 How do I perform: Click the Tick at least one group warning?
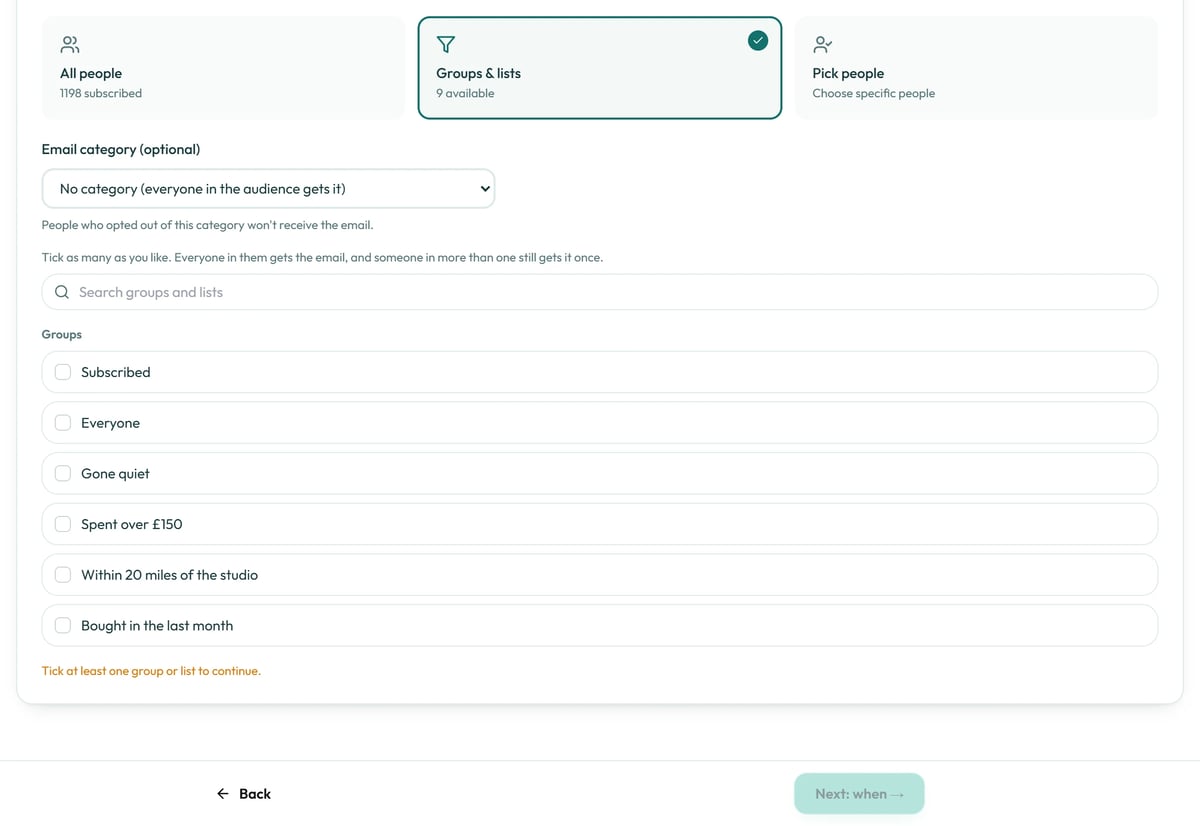coord(151,671)
